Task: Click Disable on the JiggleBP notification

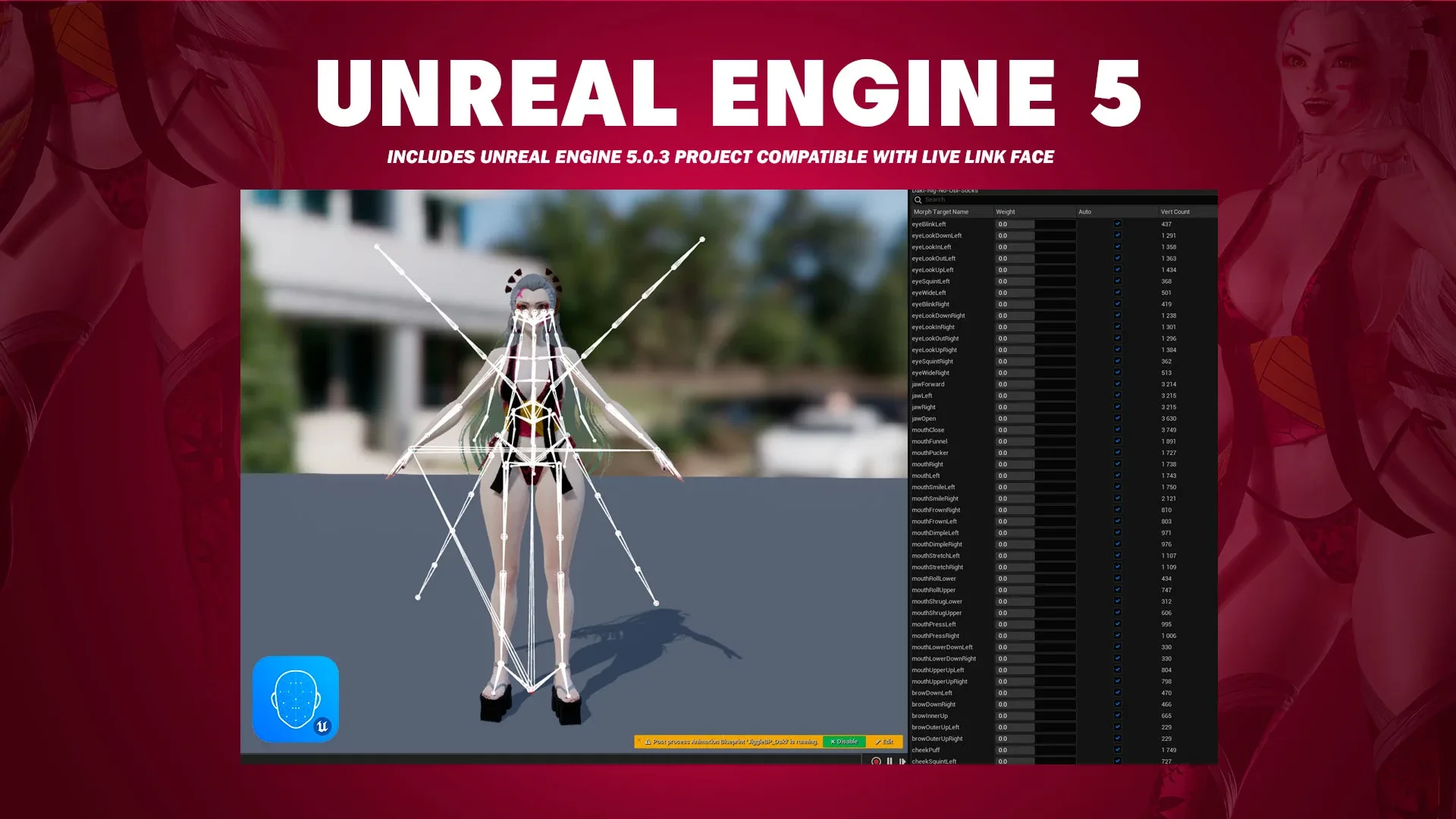Action: tap(843, 742)
